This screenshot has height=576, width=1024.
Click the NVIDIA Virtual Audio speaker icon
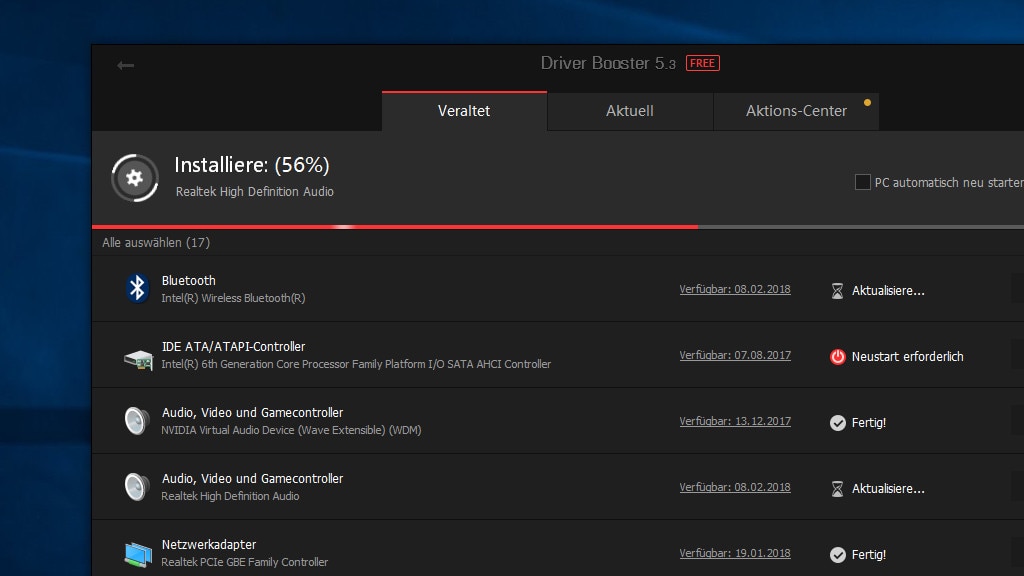pos(136,421)
